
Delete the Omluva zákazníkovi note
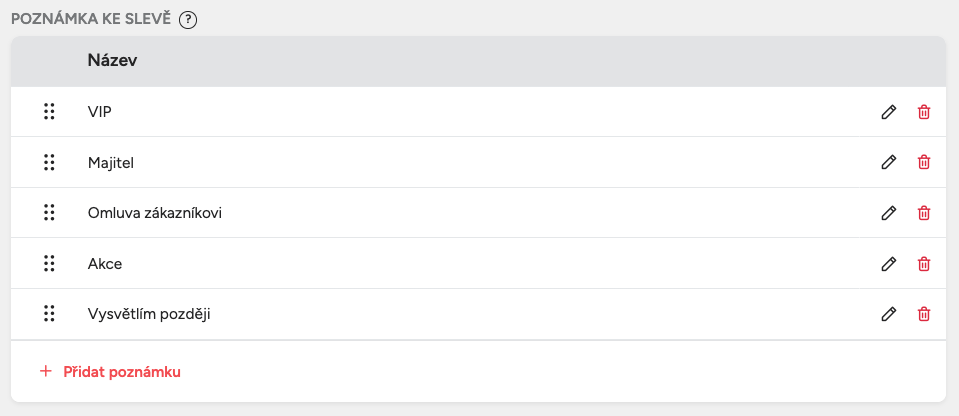924,213
